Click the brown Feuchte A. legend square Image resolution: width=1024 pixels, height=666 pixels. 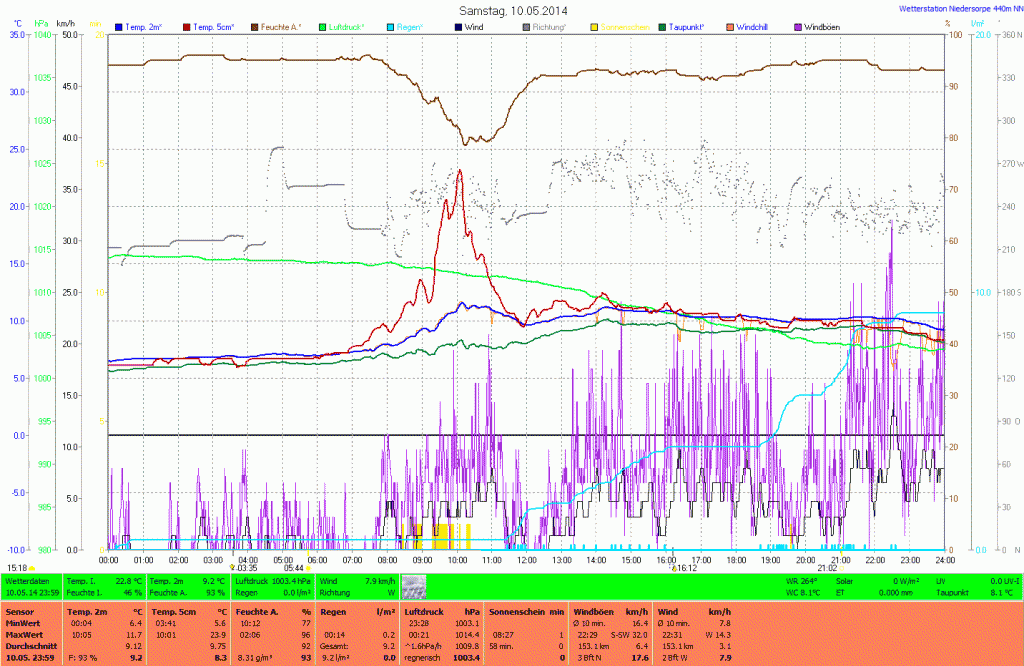pyautogui.click(x=255, y=26)
